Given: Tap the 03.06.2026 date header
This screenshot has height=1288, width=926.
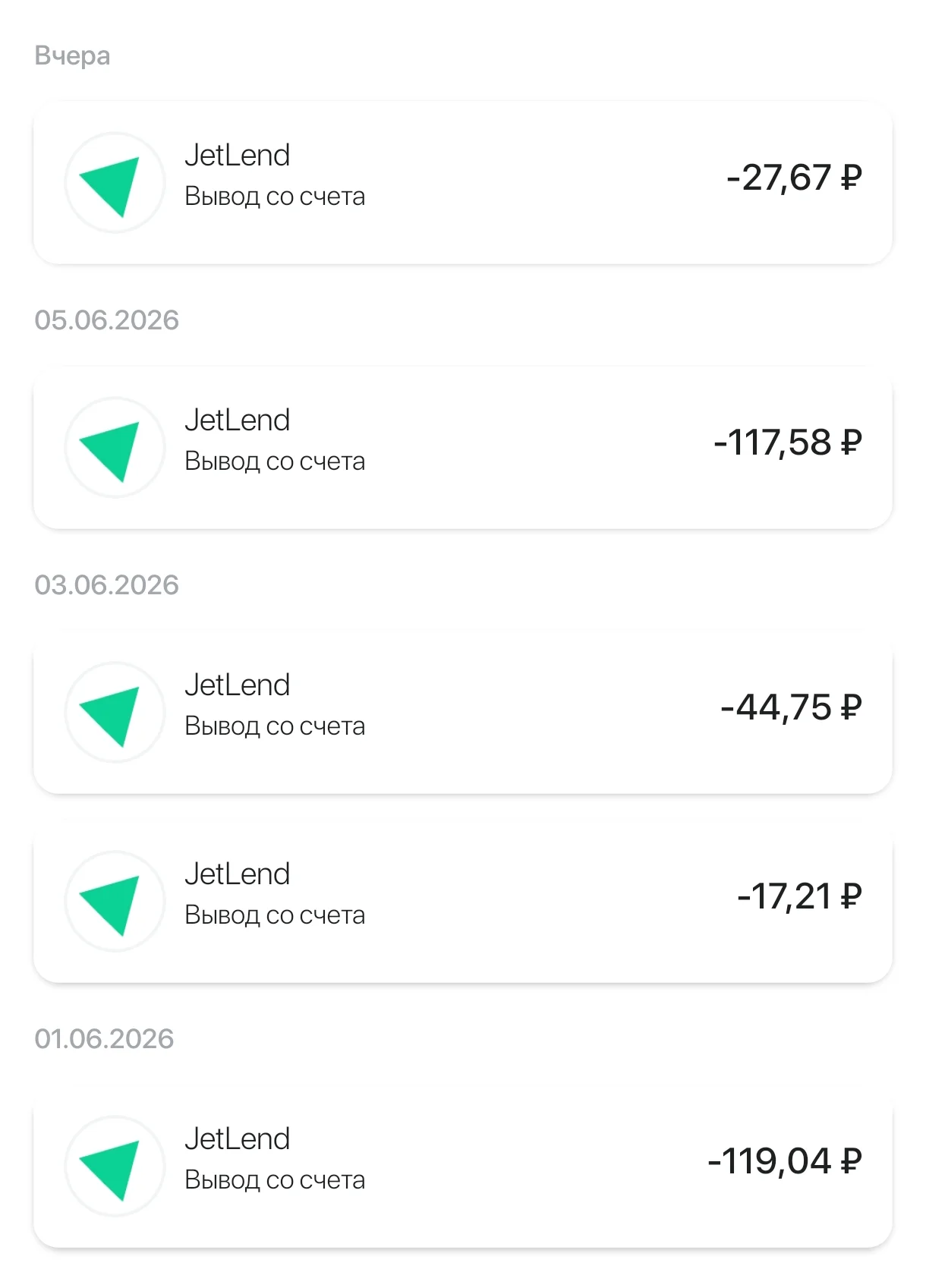Looking at the screenshot, I should [106, 585].
